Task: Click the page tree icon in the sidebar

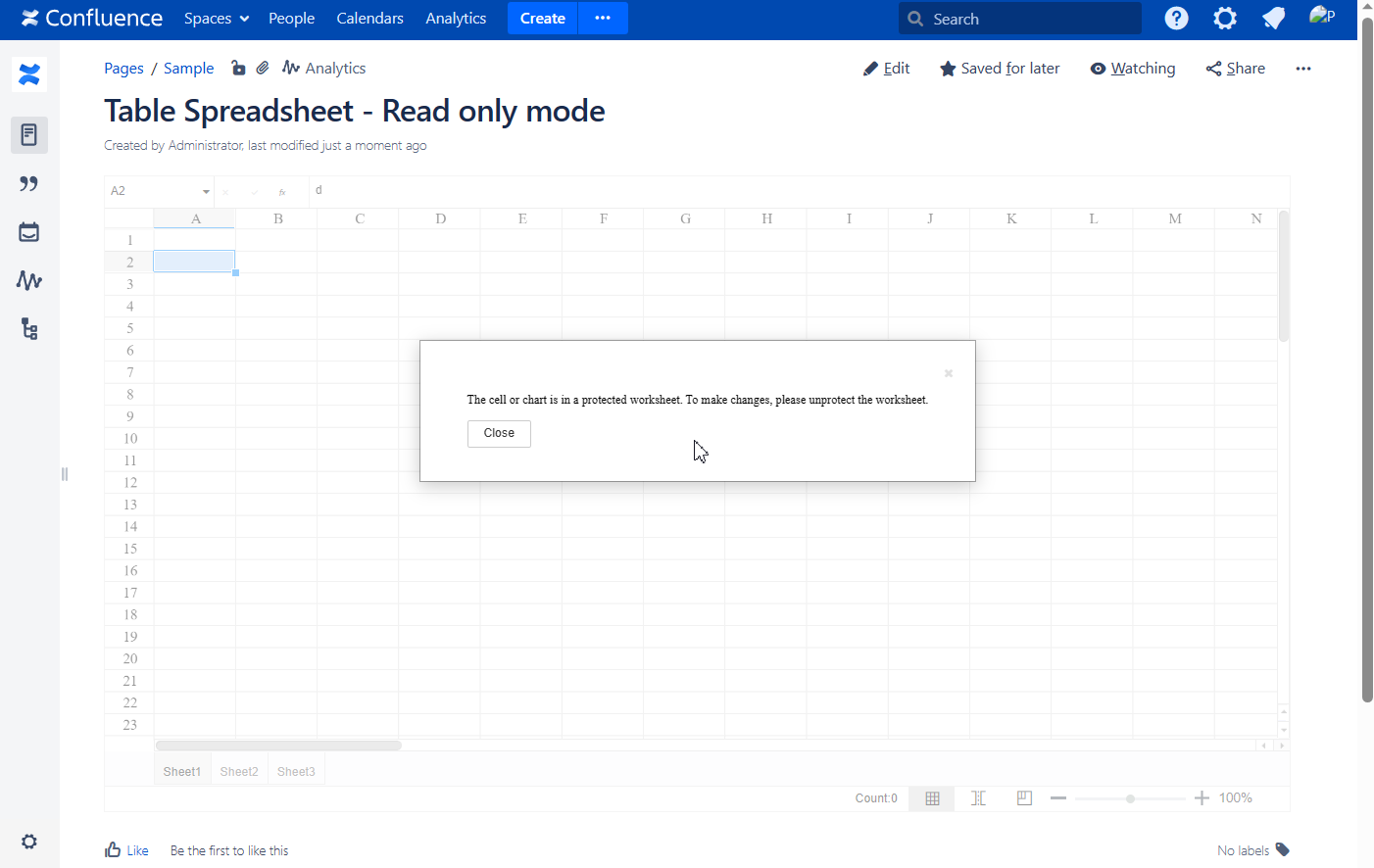Action: point(29,329)
